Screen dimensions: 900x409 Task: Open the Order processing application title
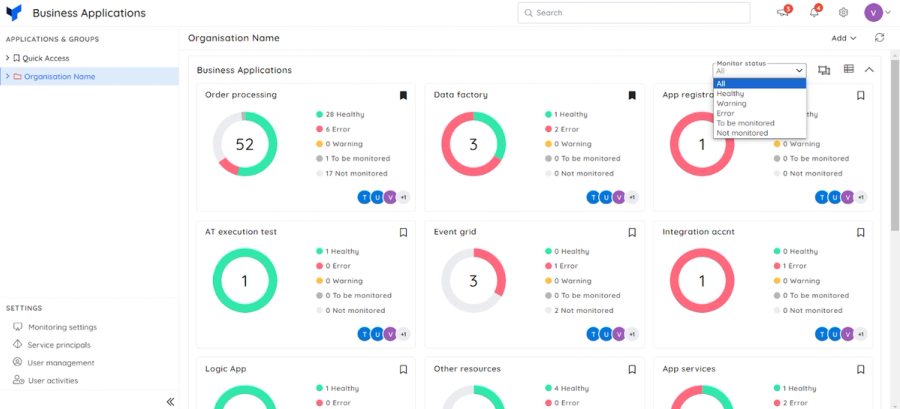240,95
